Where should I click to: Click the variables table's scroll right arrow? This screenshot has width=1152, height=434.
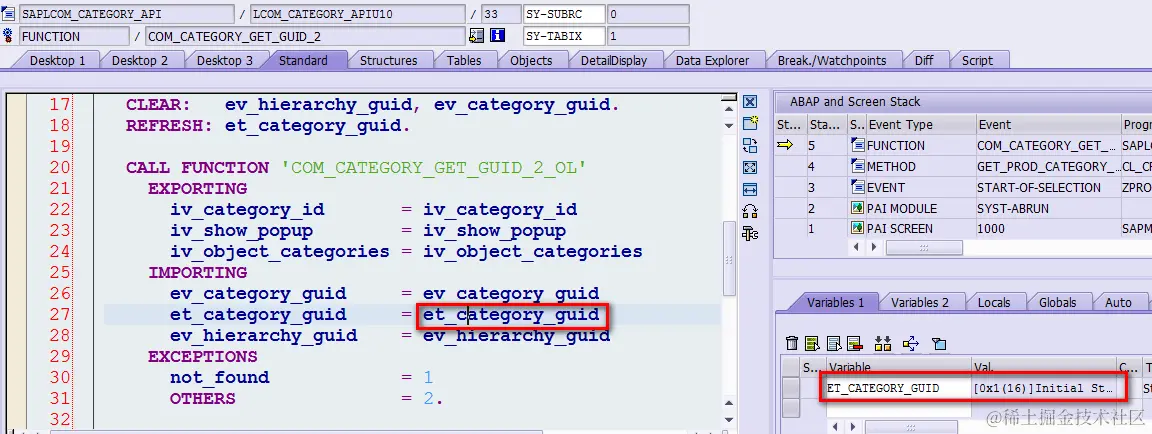click(852, 427)
